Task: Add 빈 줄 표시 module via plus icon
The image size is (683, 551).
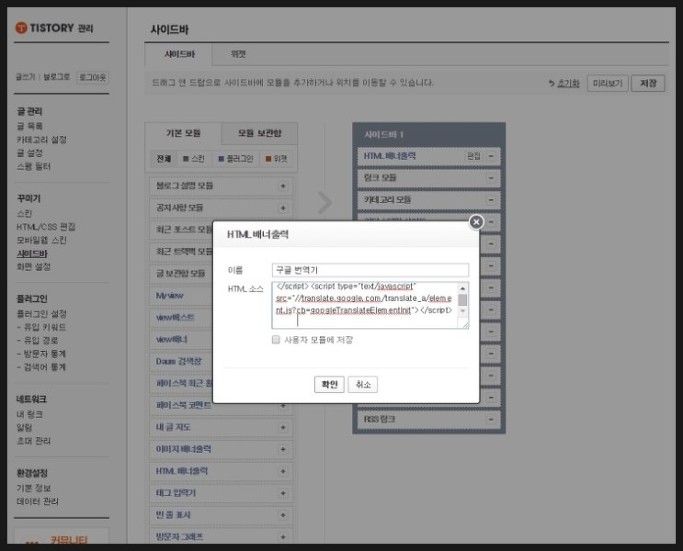Action: pyautogui.click(x=283, y=515)
